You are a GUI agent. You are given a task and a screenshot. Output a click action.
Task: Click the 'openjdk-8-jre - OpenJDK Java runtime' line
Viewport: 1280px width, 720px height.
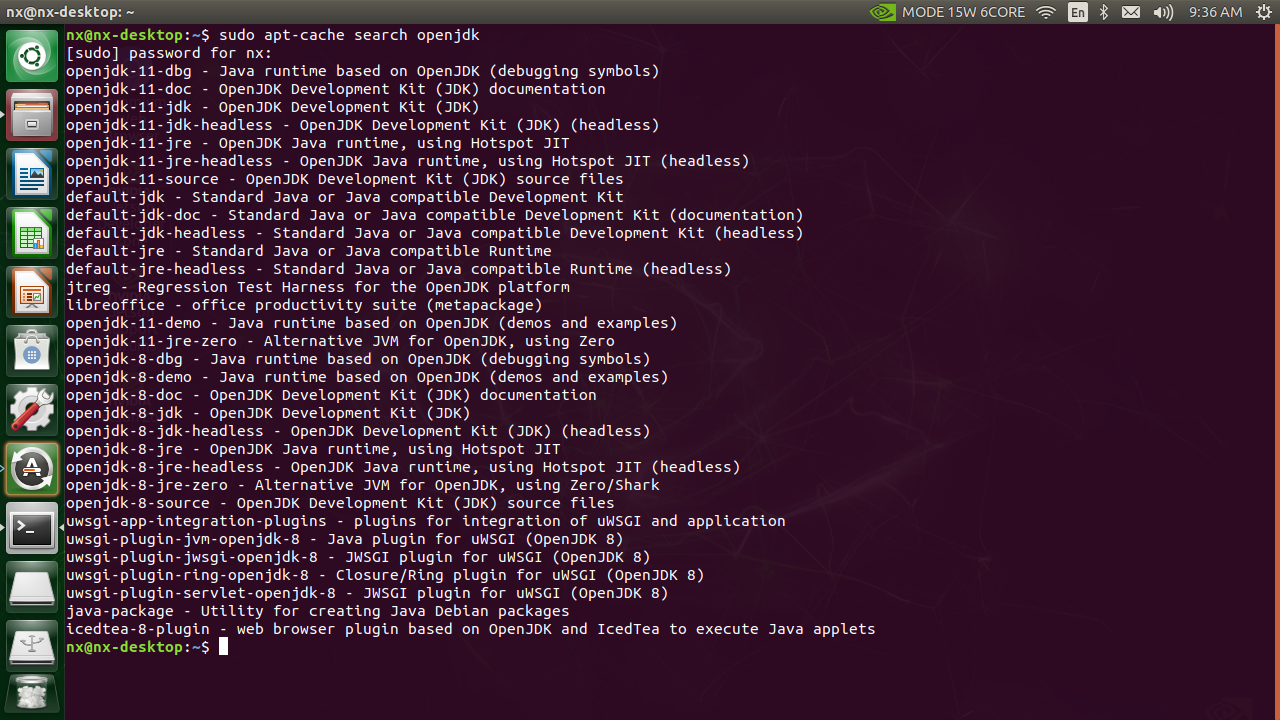click(x=313, y=449)
